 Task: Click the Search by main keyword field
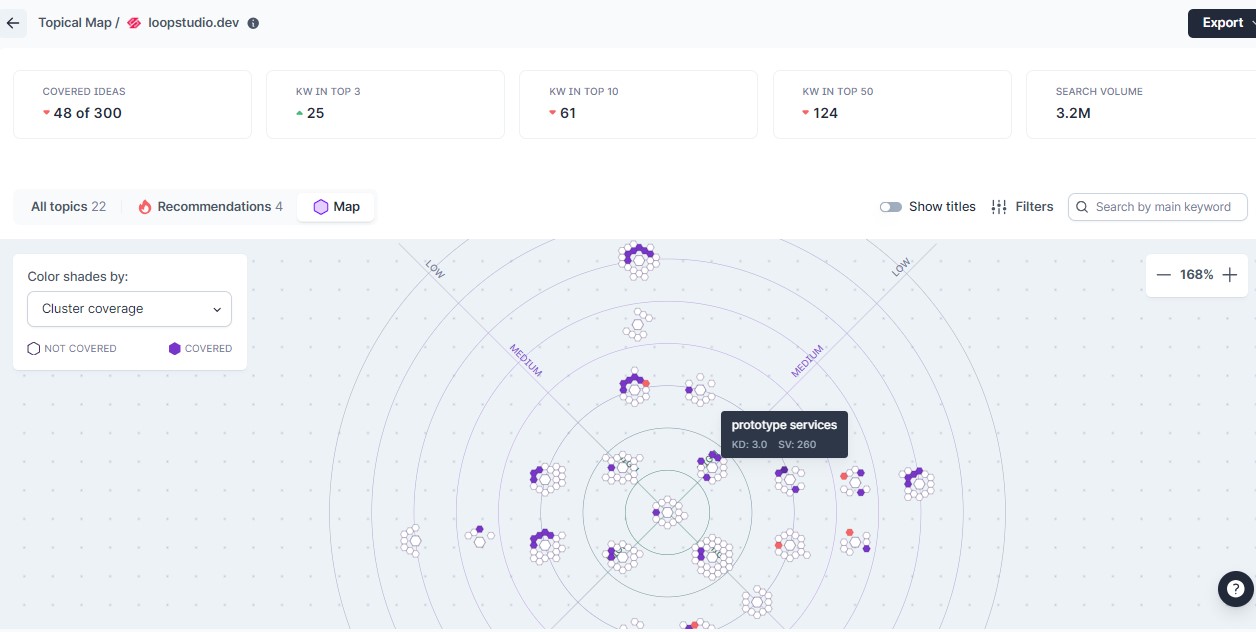point(1166,207)
